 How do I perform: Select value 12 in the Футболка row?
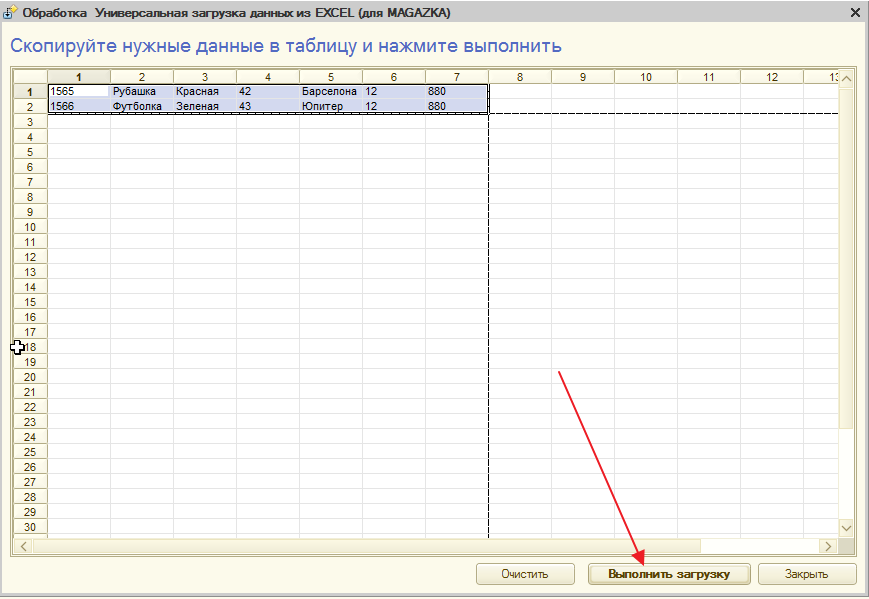click(394, 106)
